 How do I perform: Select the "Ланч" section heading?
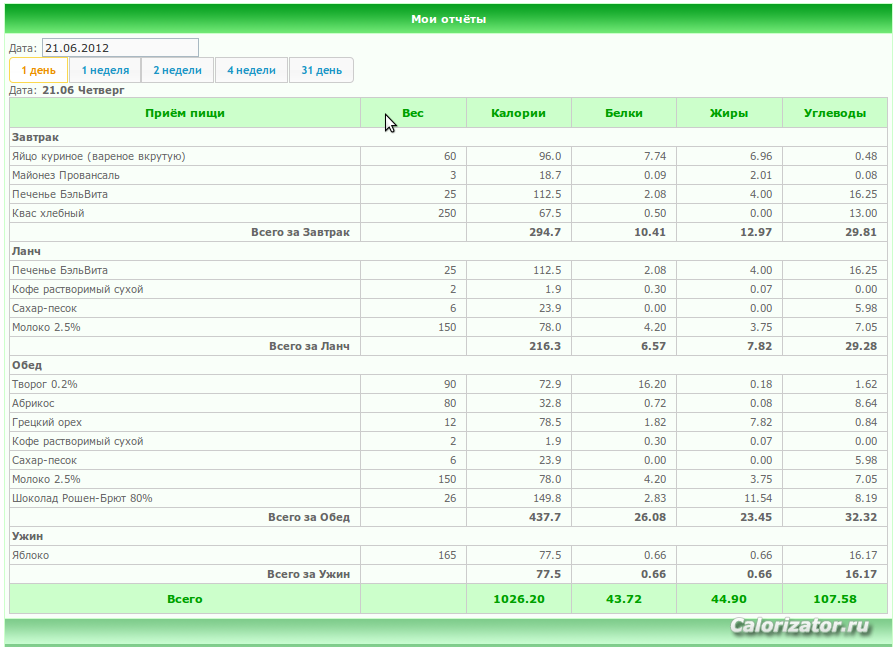click(x=26, y=251)
